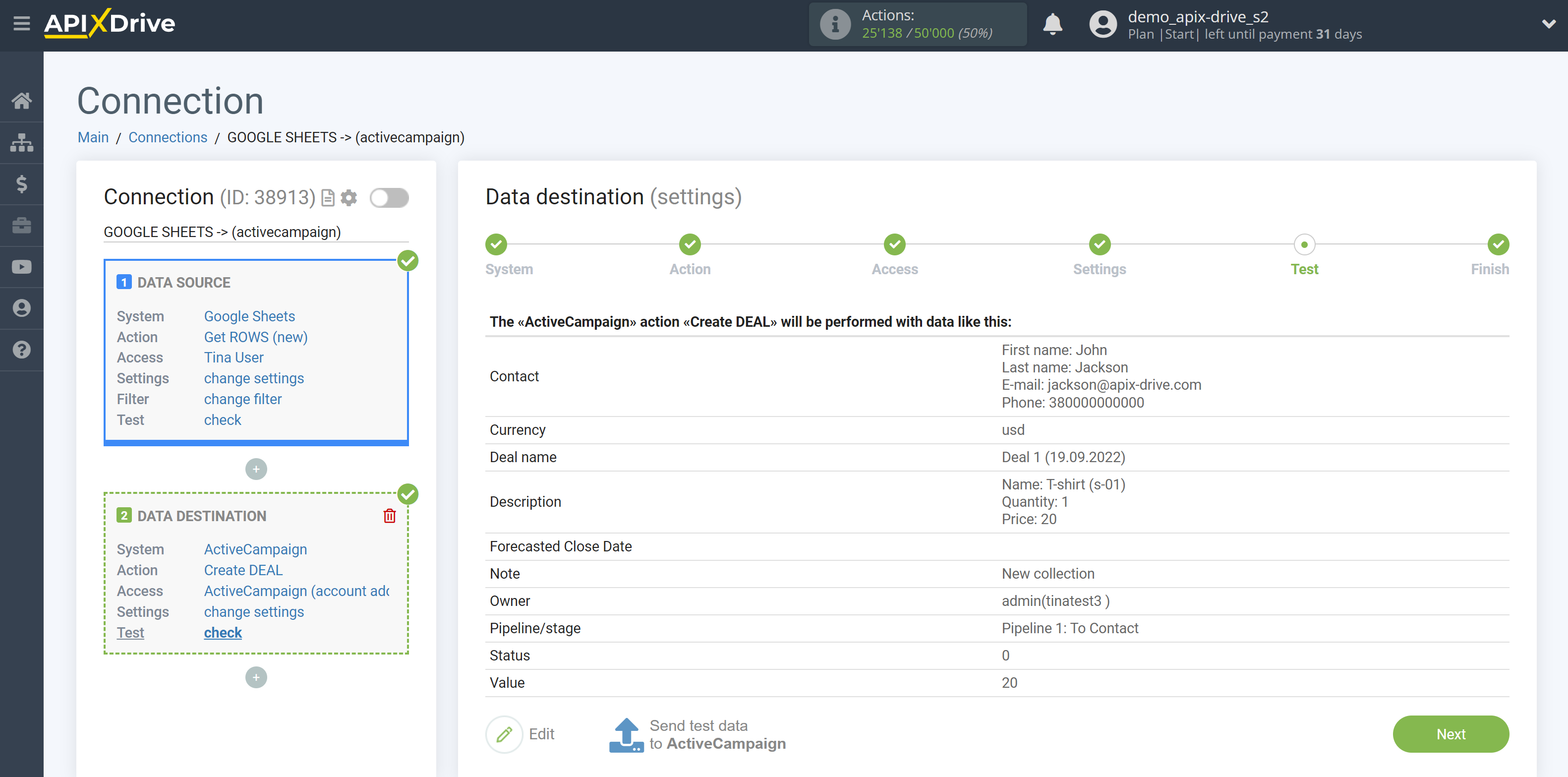This screenshot has height=777, width=1568.
Task: Click the user avatar icon
Action: (x=1103, y=24)
